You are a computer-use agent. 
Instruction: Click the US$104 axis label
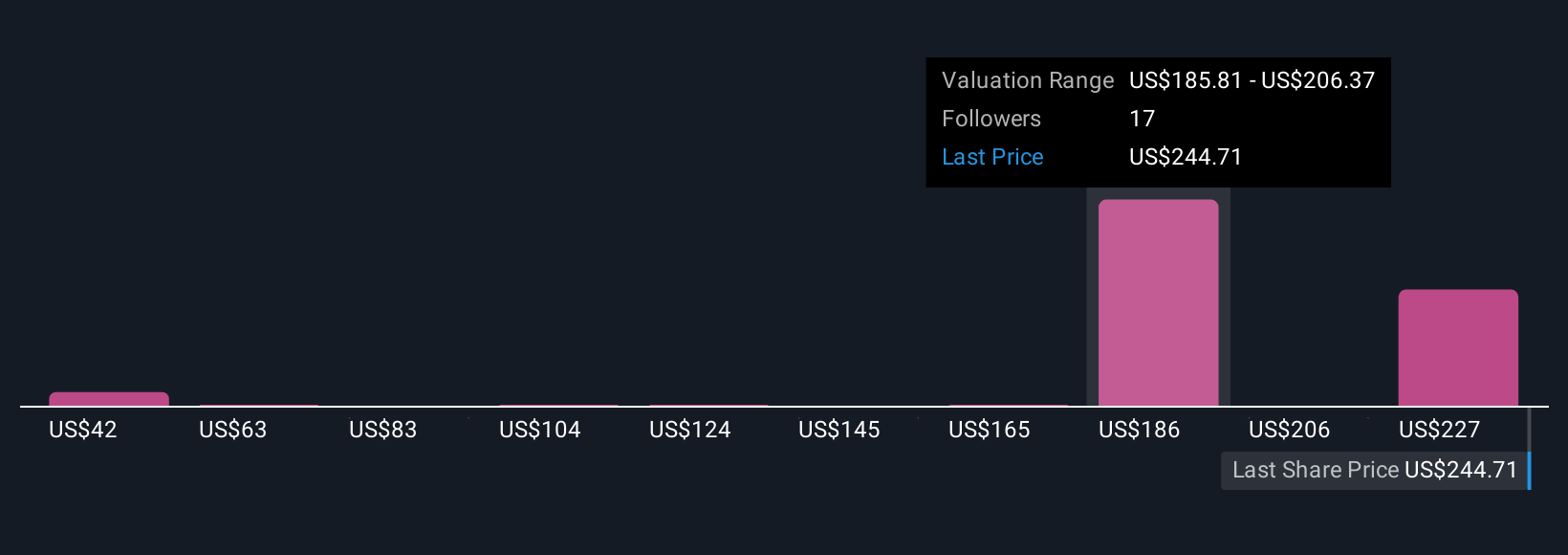[540, 430]
